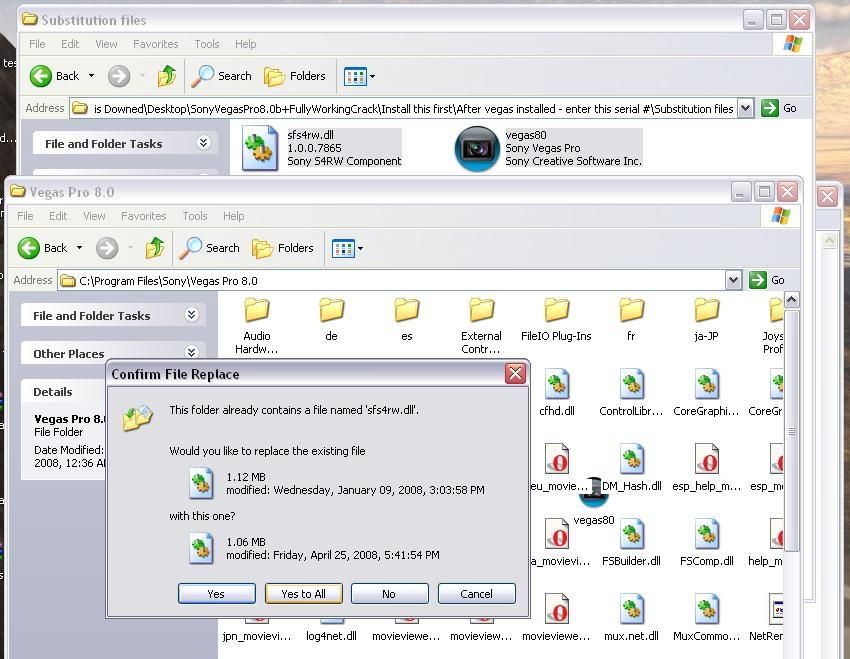Click Forward arrow in Substitution files window
850x659 pixels.
click(119, 76)
